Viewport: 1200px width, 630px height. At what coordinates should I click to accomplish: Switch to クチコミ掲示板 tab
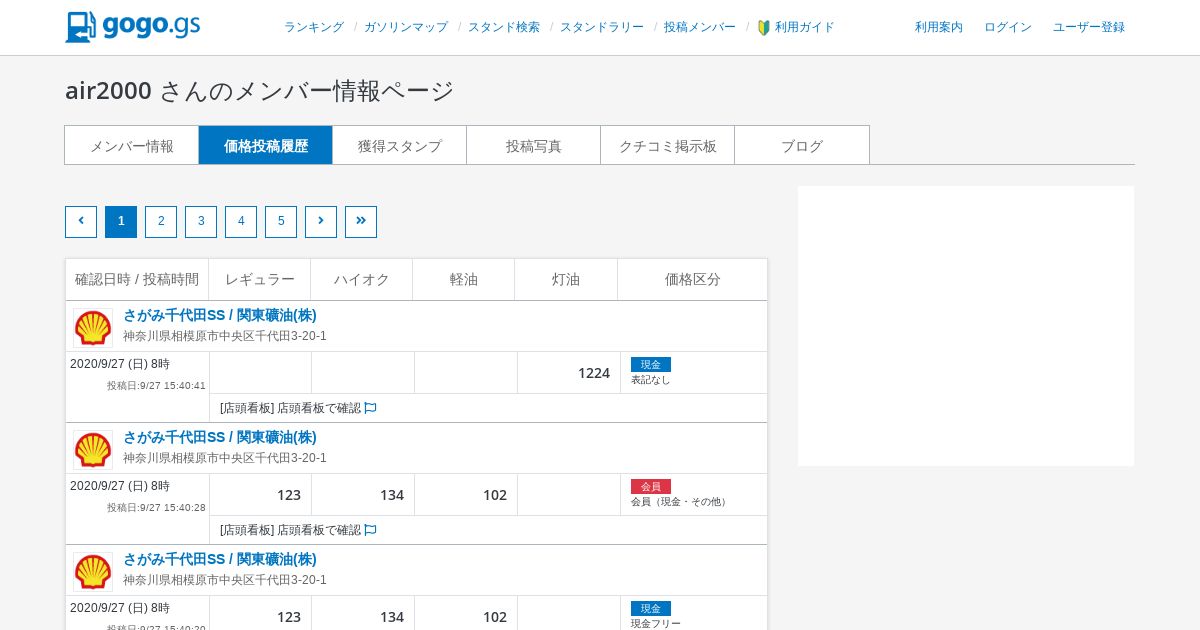point(668,145)
